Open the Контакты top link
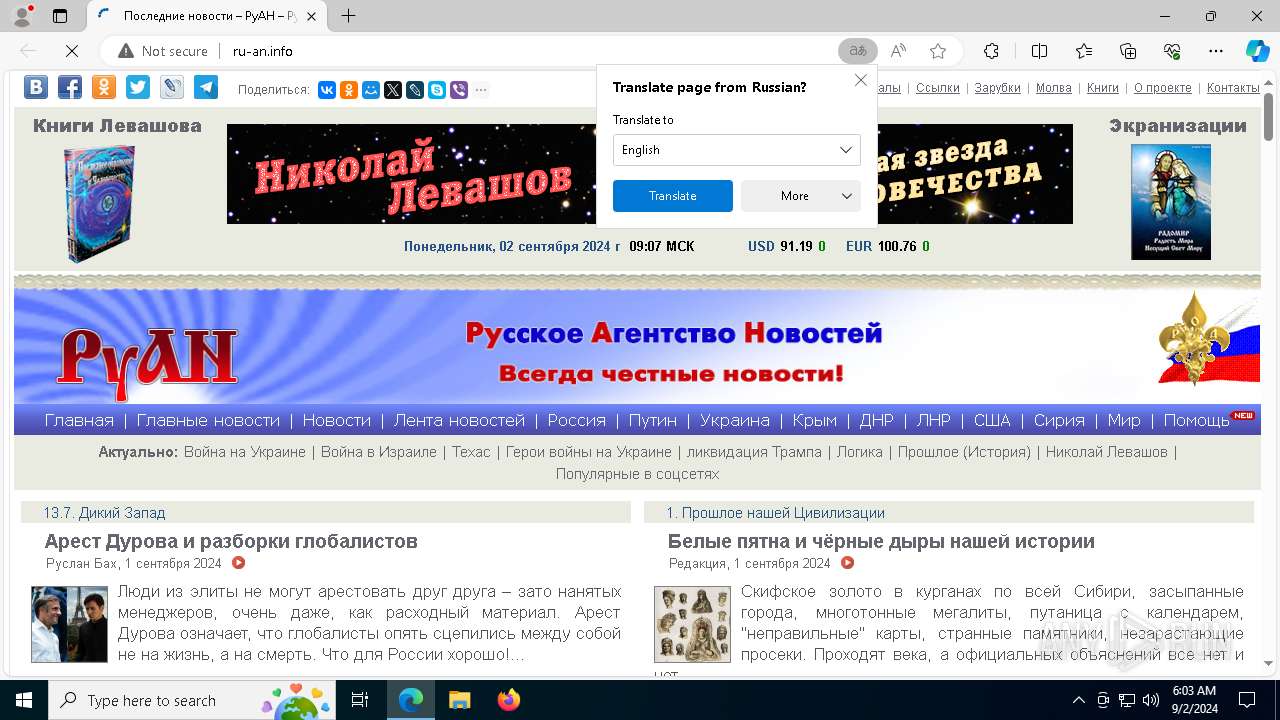Image resolution: width=1280 pixels, height=720 pixels. point(1233,88)
